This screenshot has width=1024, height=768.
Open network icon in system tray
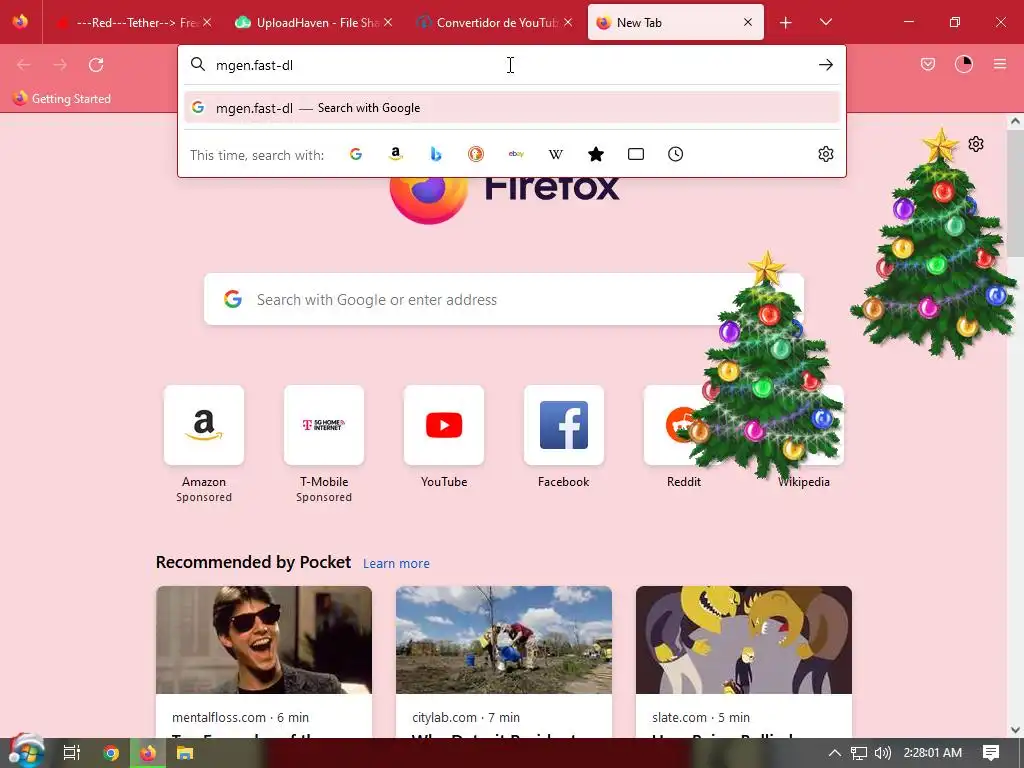tap(859, 753)
